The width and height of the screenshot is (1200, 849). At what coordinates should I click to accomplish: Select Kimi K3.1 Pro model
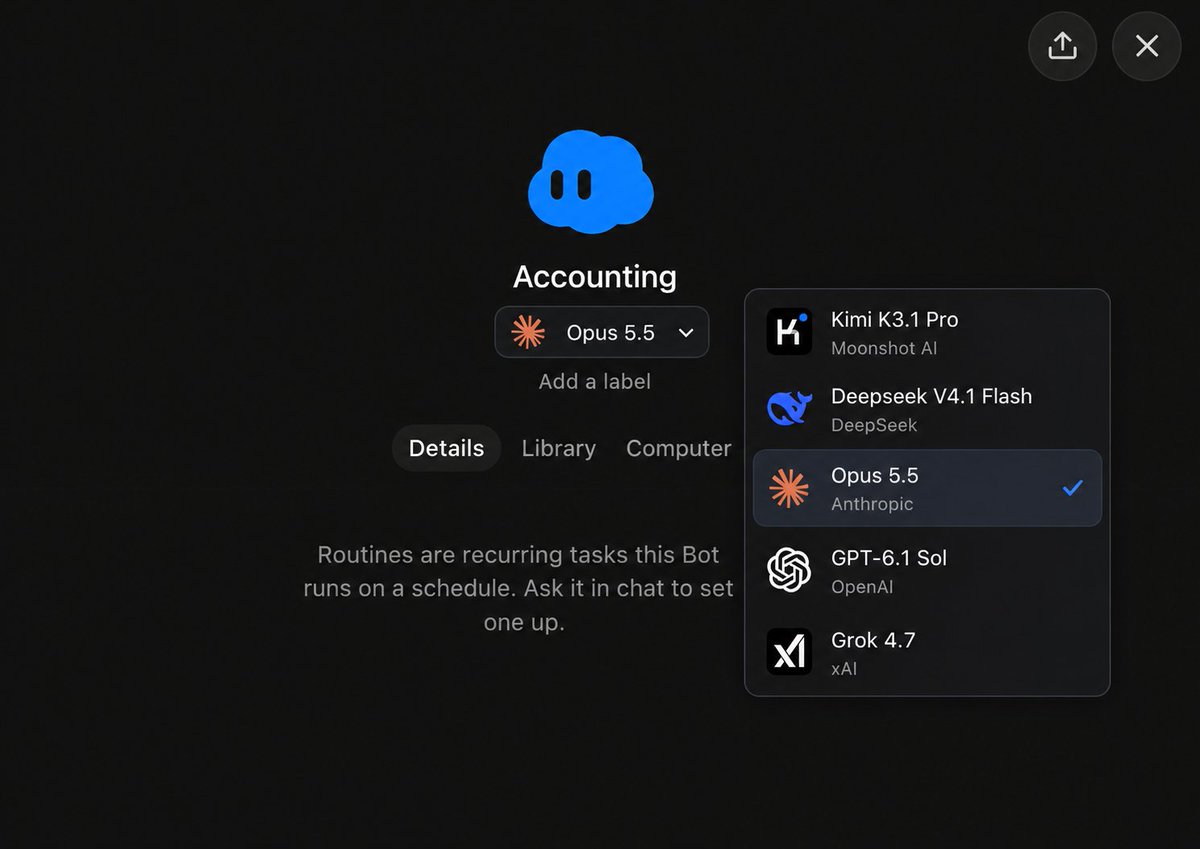(927, 333)
